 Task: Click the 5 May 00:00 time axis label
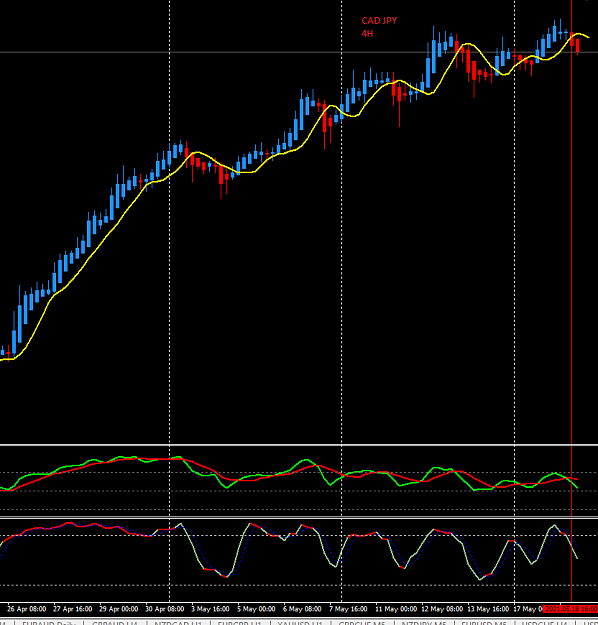click(x=256, y=609)
